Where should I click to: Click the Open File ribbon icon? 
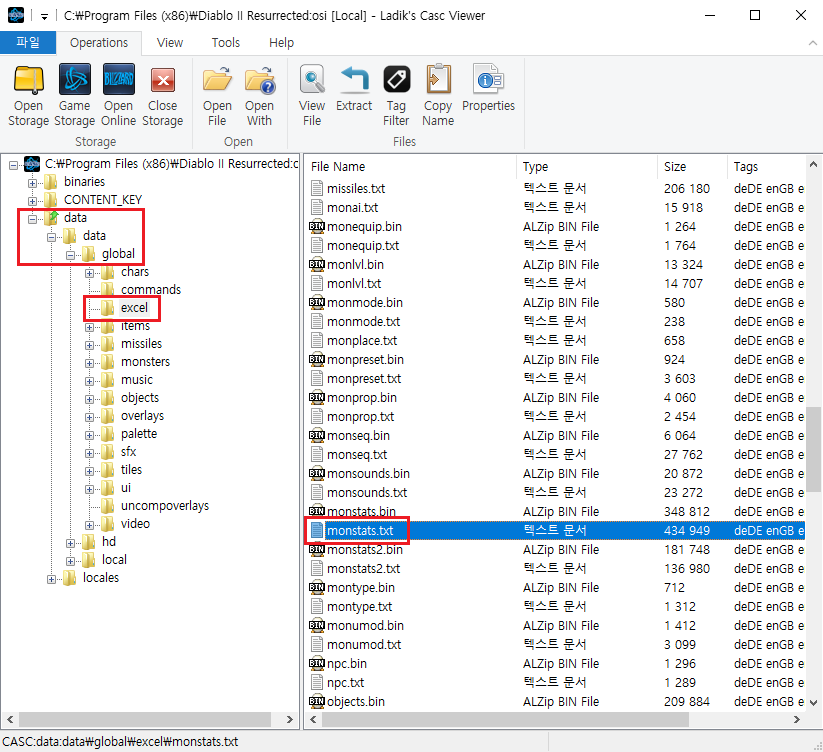tap(217, 80)
